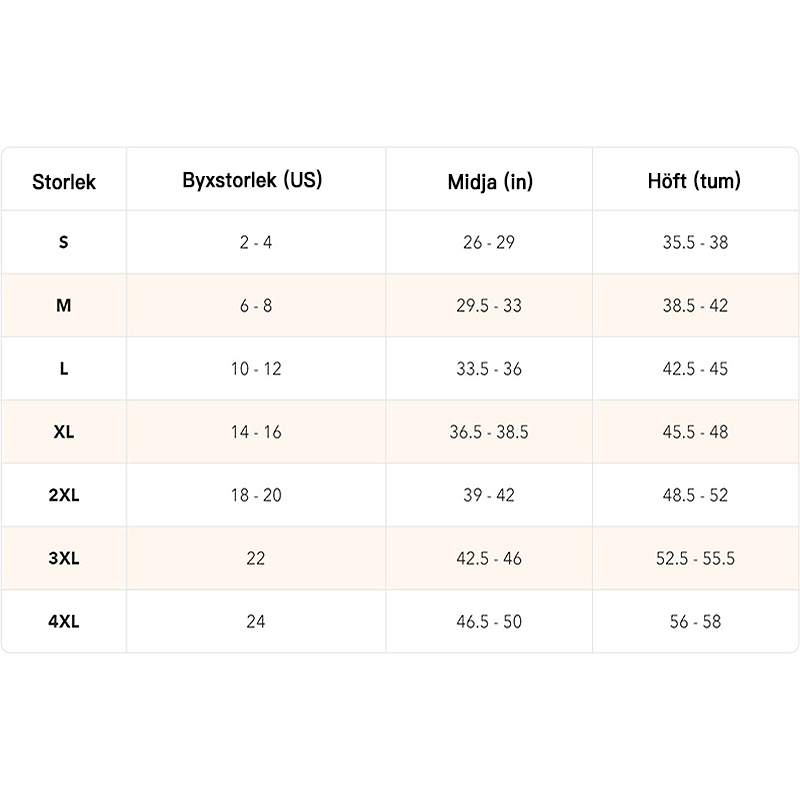This screenshot has width=800, height=800.
Task: Click the S size row label
Action: point(64,242)
